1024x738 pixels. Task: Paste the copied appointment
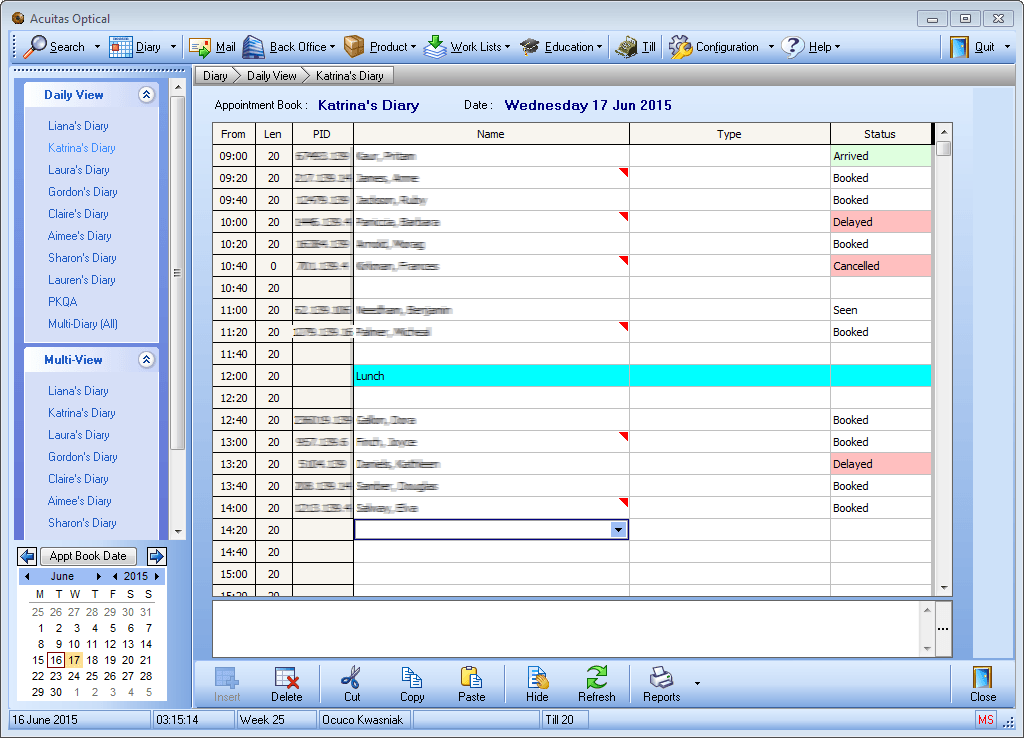coord(473,682)
